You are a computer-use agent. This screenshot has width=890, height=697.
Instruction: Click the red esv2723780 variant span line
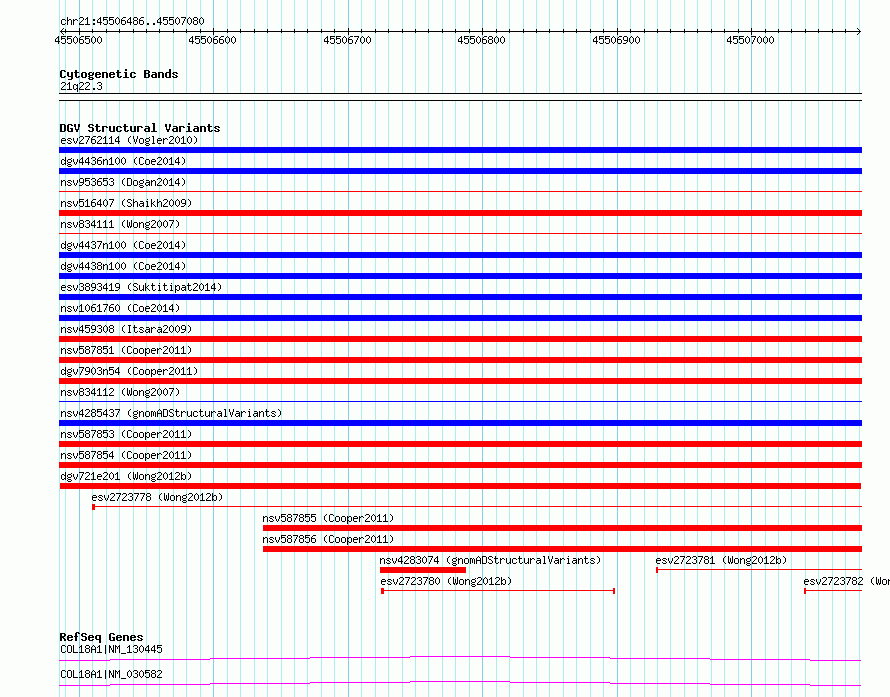498,591
